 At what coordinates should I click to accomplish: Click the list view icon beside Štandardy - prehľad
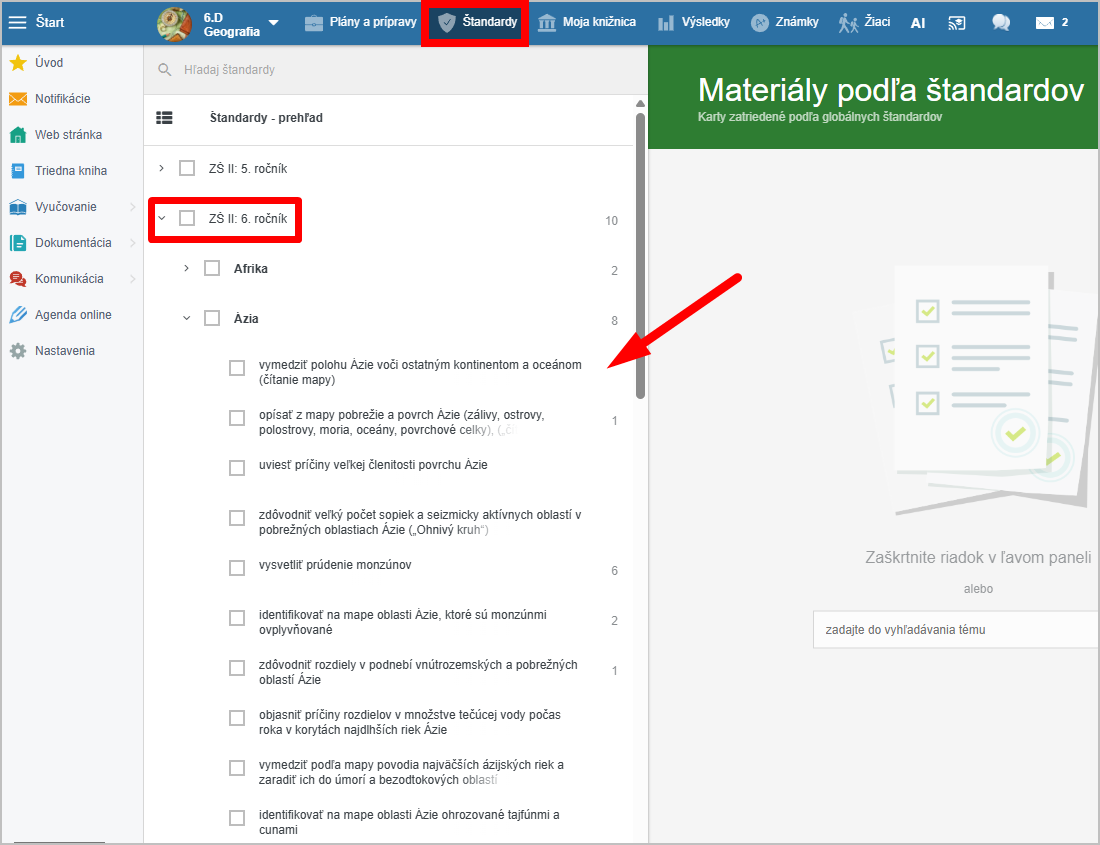165,118
